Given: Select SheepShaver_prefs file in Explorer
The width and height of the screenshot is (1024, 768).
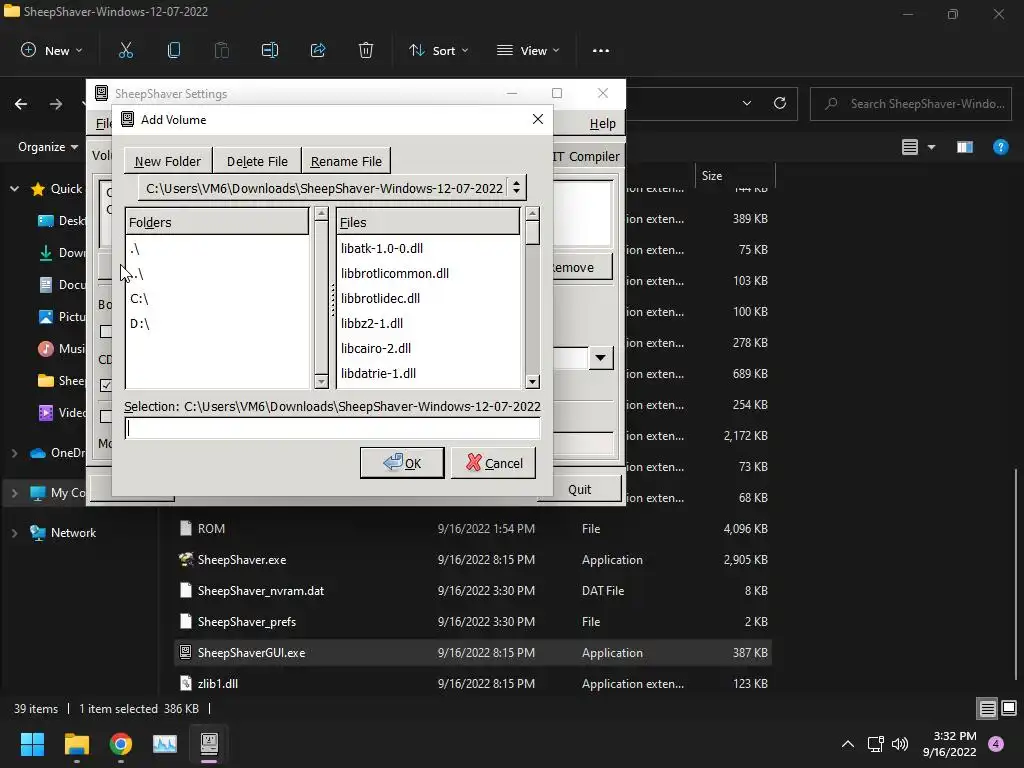Looking at the screenshot, I should [473, 622].
